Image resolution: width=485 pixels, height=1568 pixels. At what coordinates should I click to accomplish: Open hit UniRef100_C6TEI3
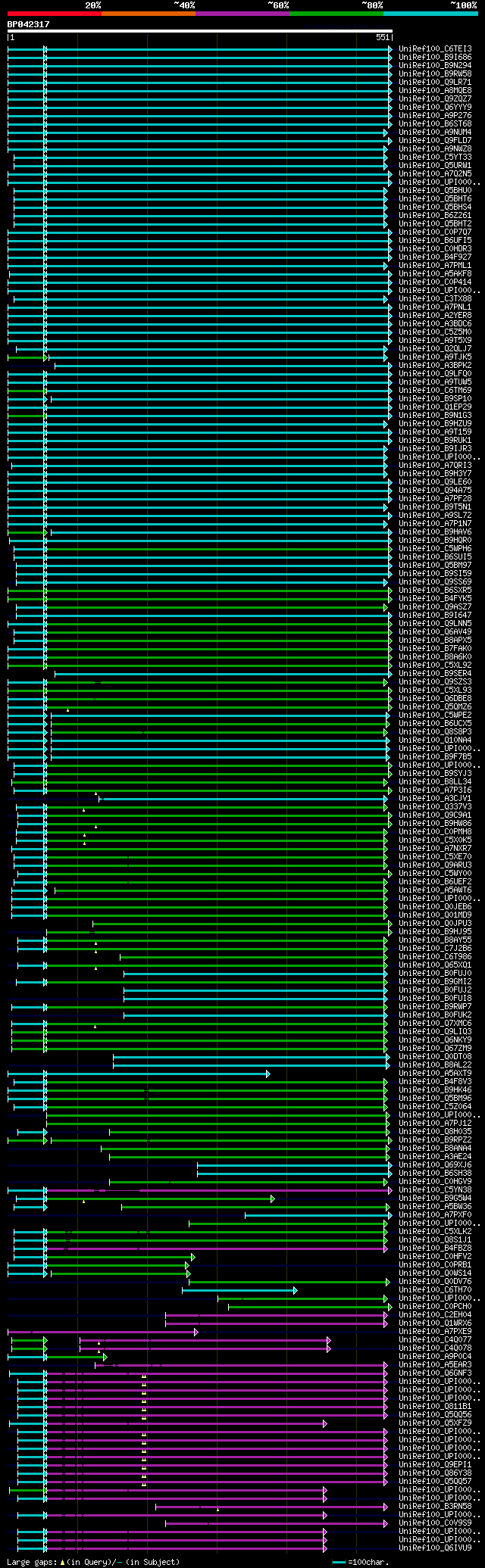pyautogui.click(x=435, y=49)
